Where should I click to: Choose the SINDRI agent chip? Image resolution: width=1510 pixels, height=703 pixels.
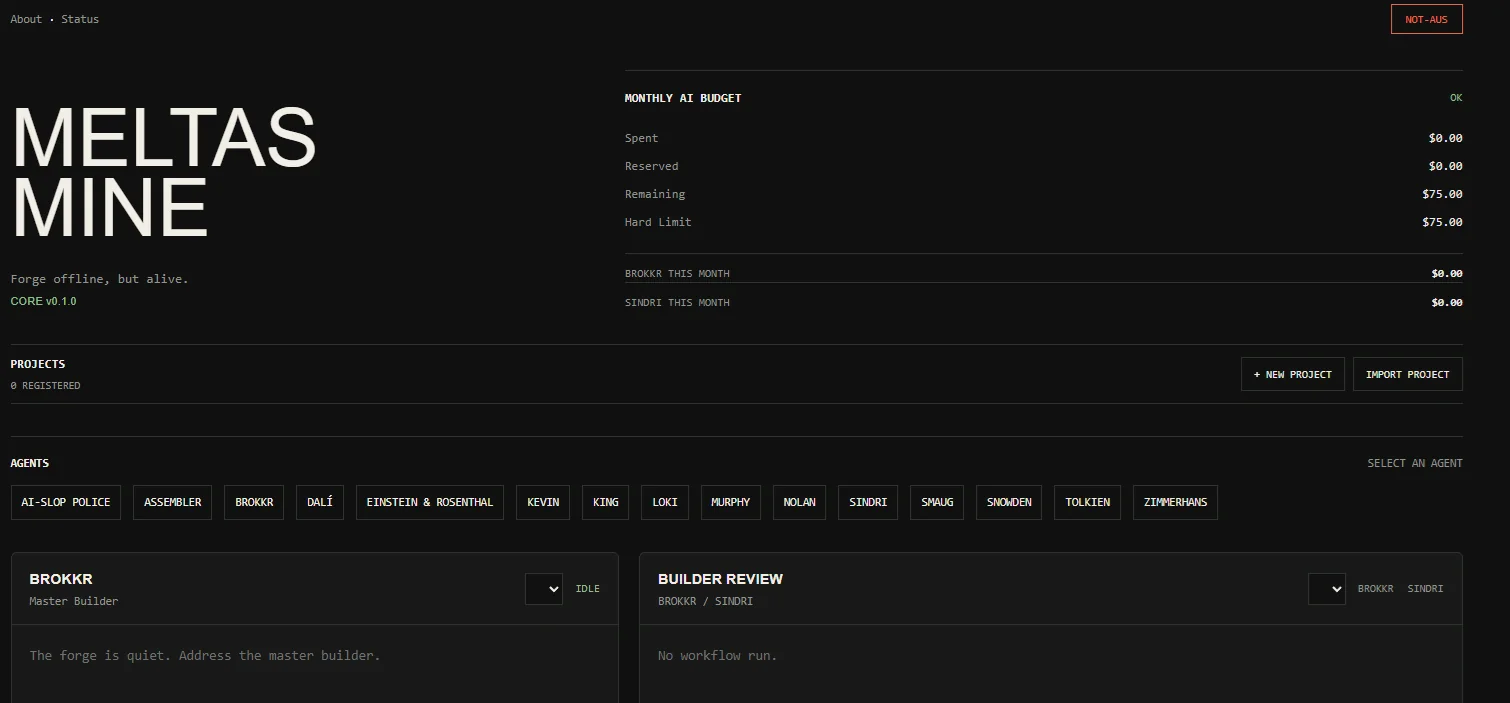(x=868, y=502)
